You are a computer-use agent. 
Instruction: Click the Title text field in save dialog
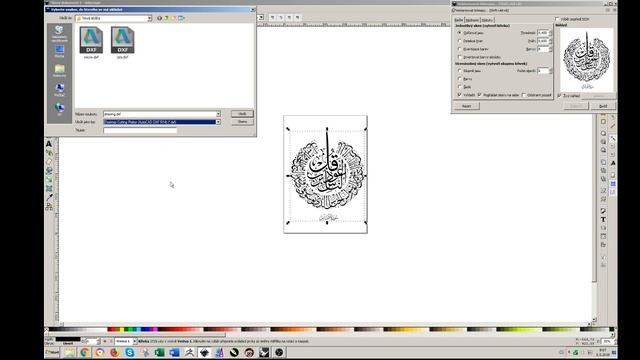coord(140,130)
